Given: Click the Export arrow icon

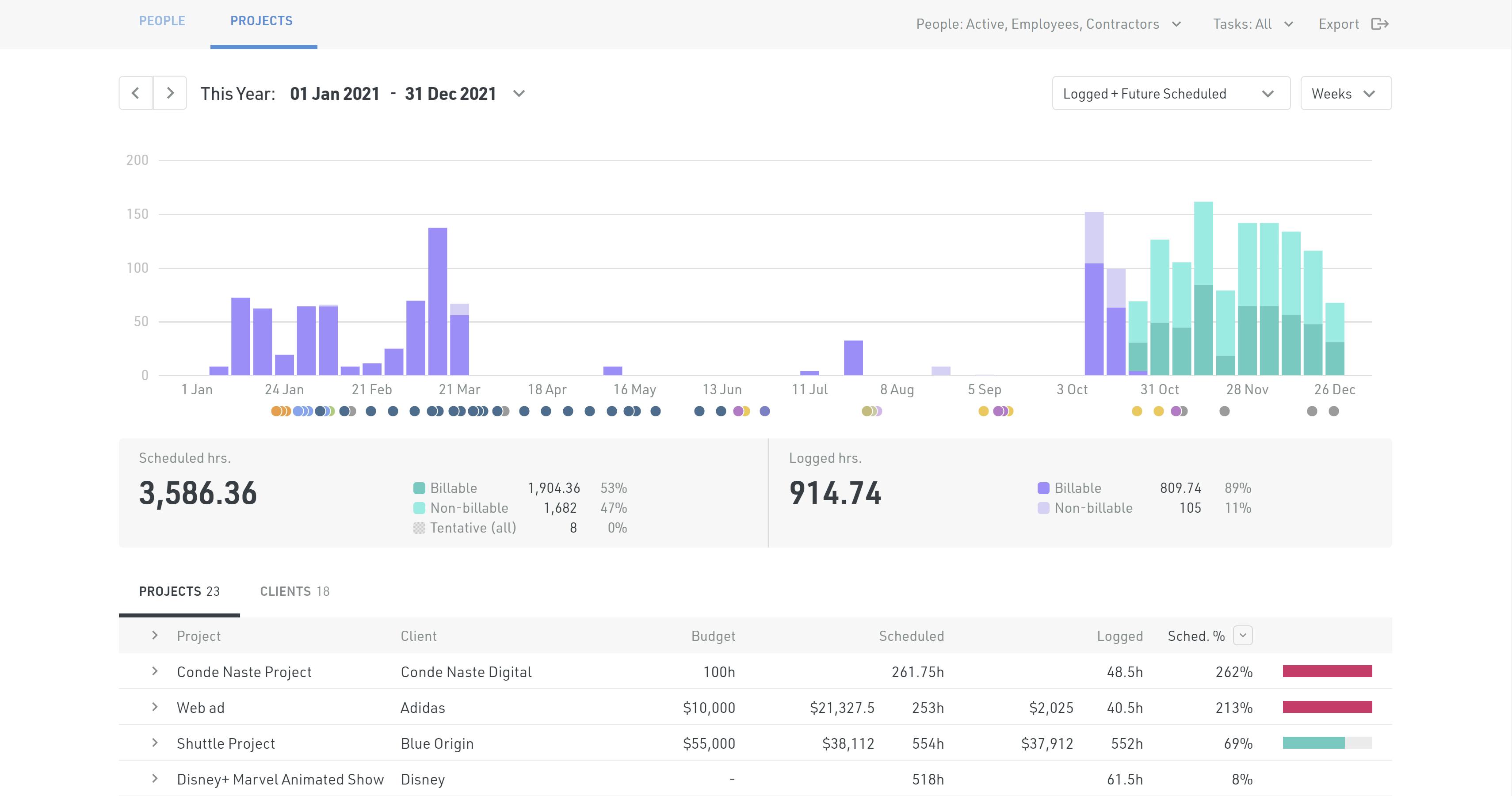Looking at the screenshot, I should coord(1379,24).
